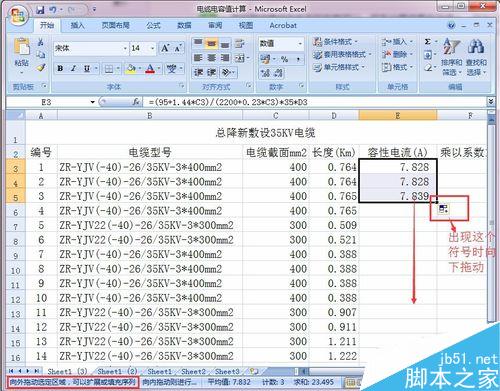500x391 pixels.
Task: Increase font size with large A icon
Action: pyautogui.click(x=165, y=49)
